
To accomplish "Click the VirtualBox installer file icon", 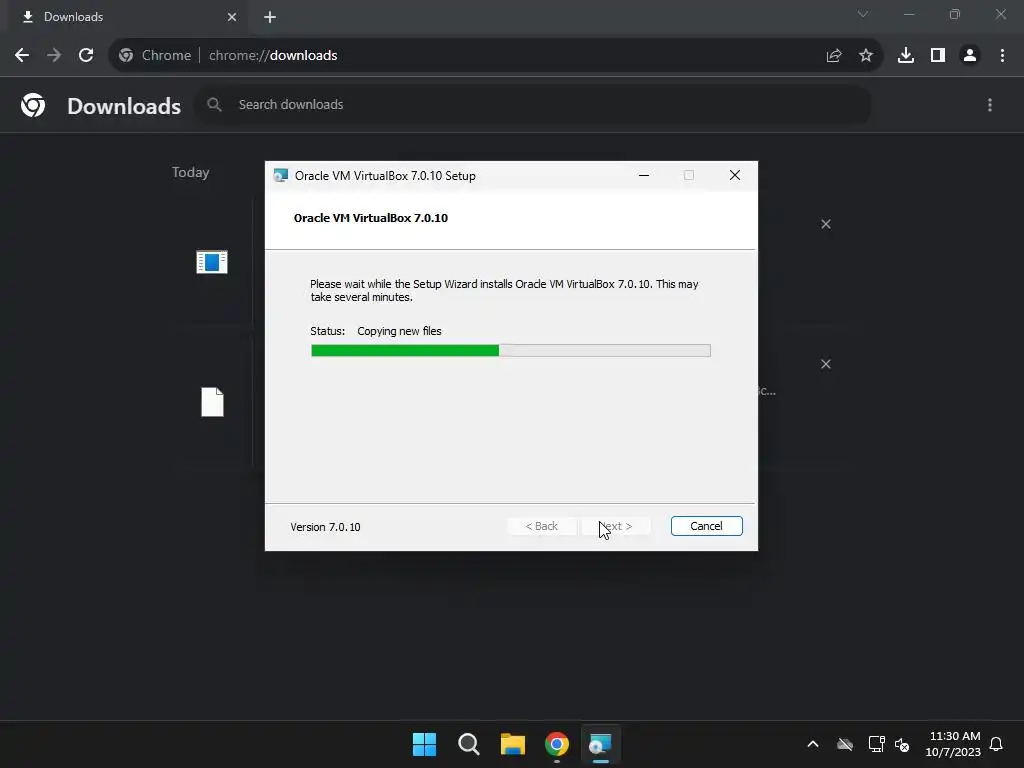I will coord(212,262).
